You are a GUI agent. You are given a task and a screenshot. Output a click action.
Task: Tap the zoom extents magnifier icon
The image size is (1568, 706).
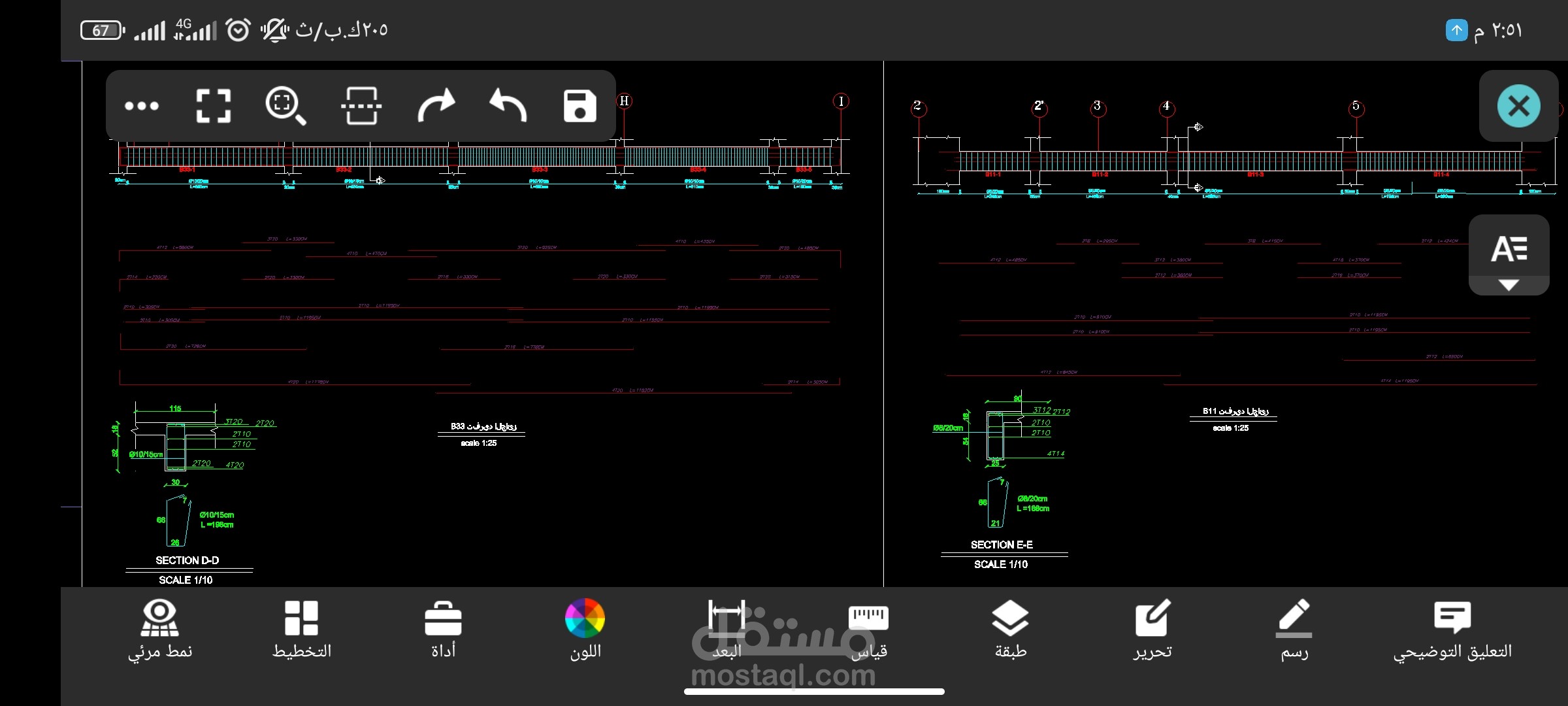pos(286,106)
